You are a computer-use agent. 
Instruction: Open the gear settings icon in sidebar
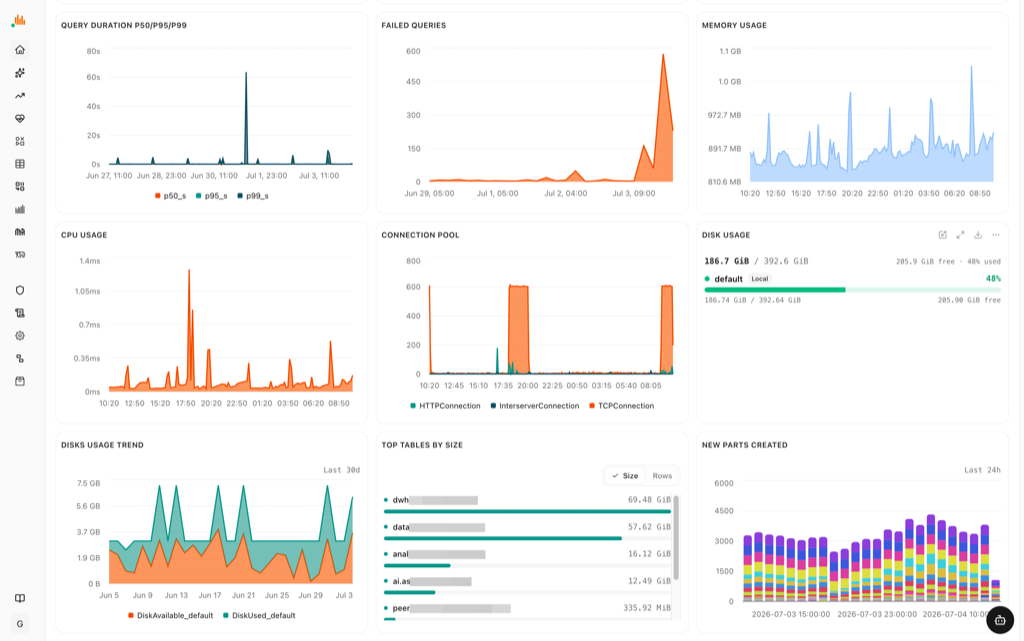(x=20, y=336)
